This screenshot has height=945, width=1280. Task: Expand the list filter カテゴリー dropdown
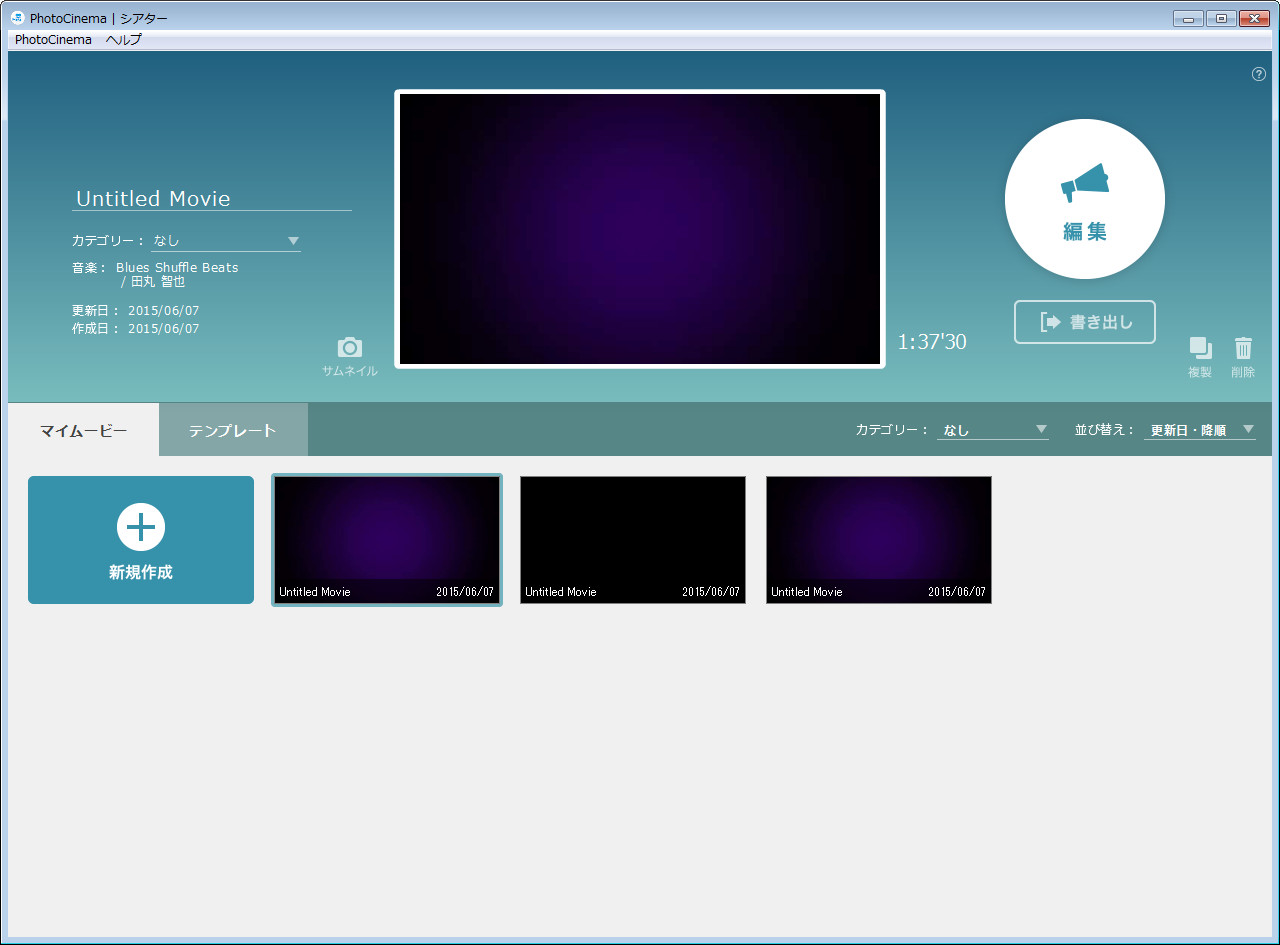coord(993,430)
